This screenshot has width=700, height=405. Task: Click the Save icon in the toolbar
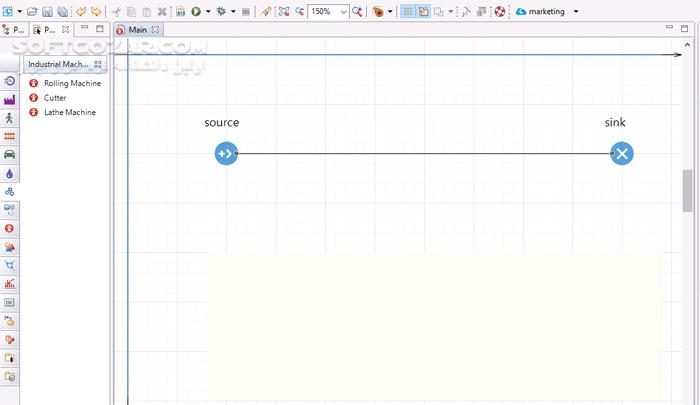tap(47, 12)
